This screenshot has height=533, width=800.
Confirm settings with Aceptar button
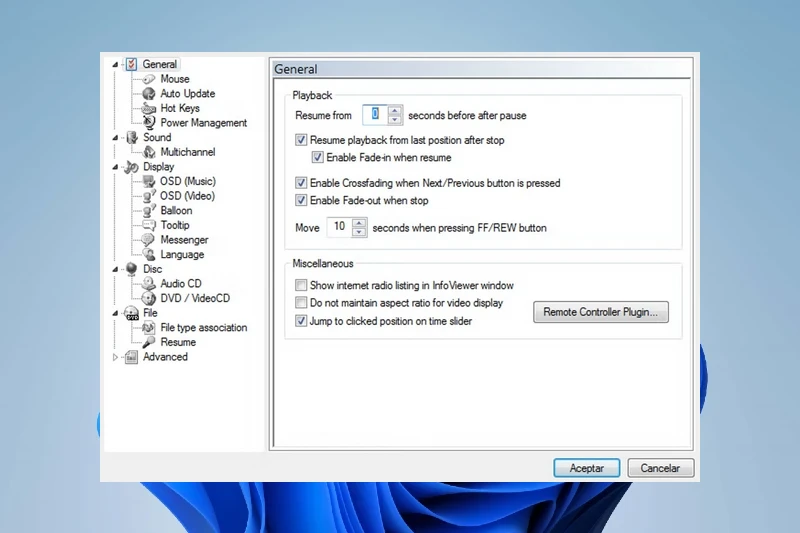pyautogui.click(x=587, y=468)
